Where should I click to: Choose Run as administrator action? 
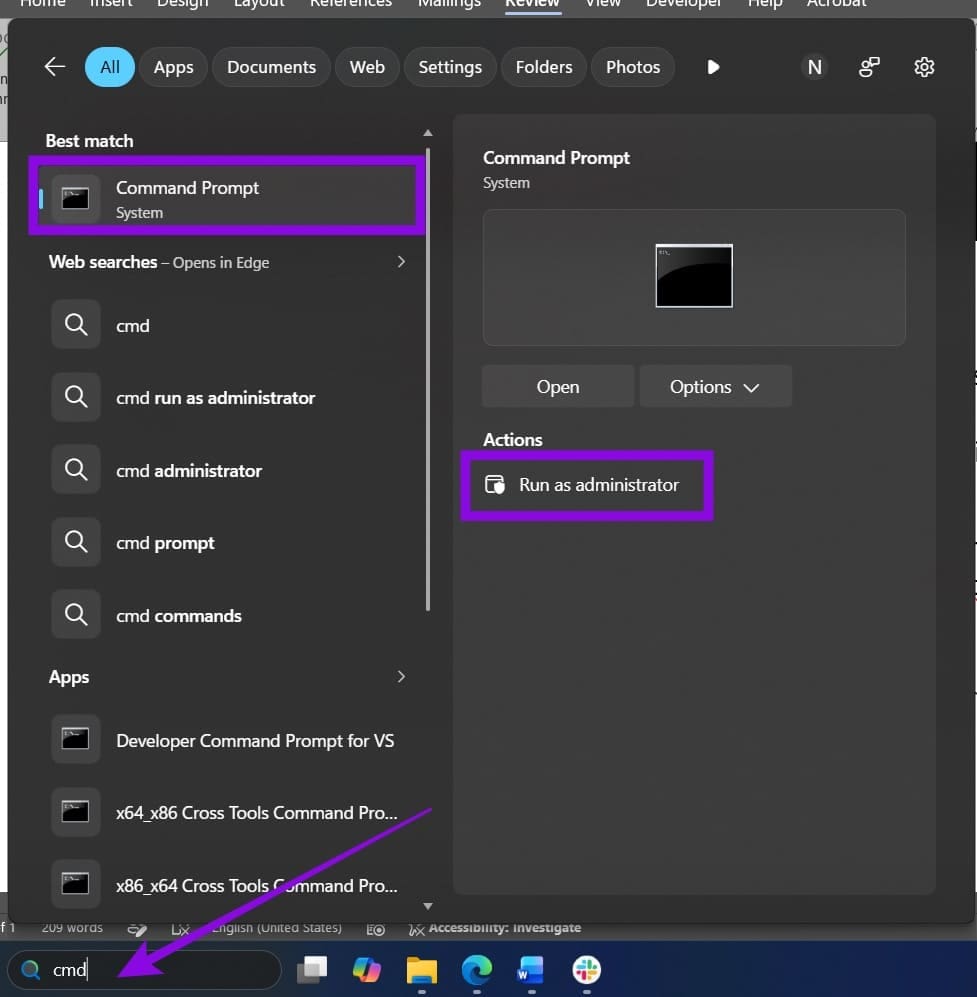(x=586, y=485)
